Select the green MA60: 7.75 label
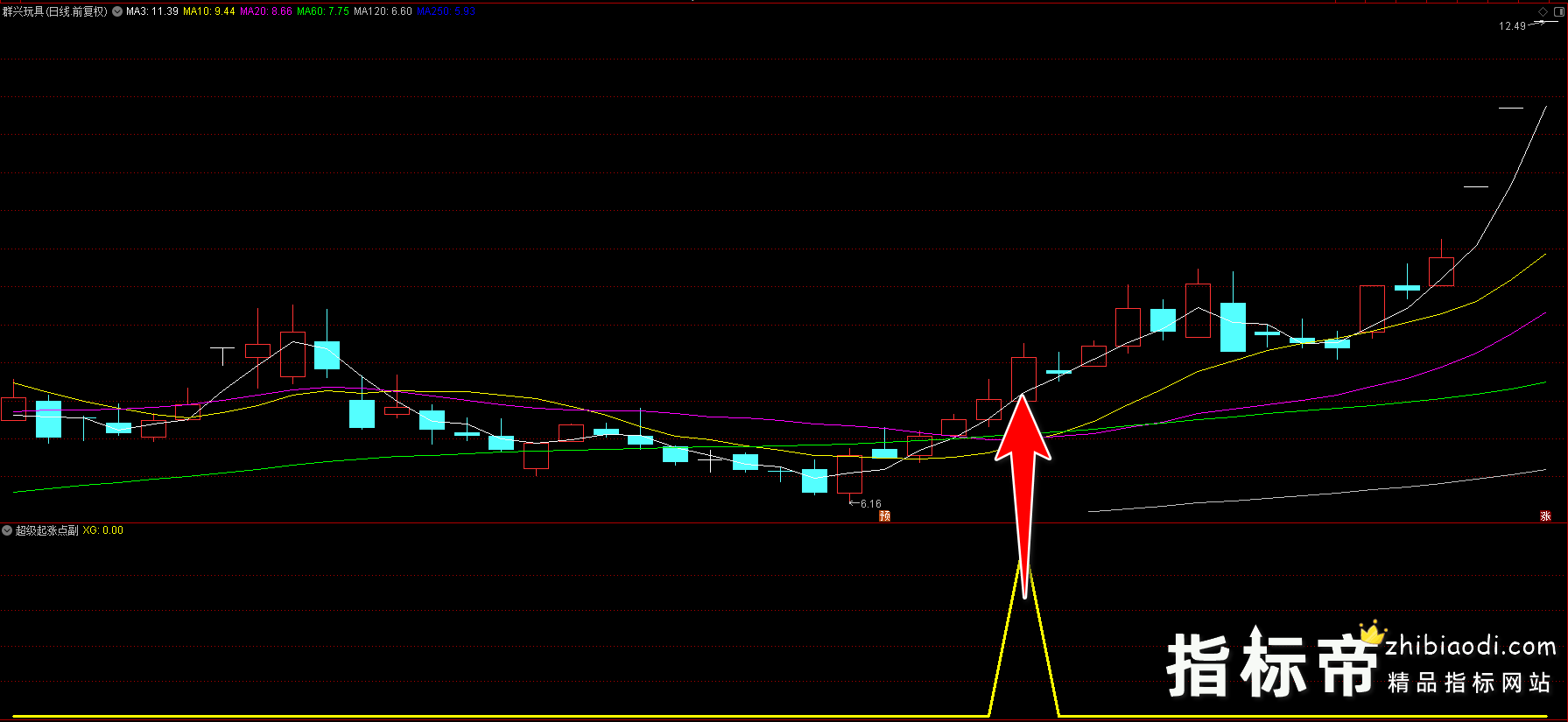 coord(323,11)
